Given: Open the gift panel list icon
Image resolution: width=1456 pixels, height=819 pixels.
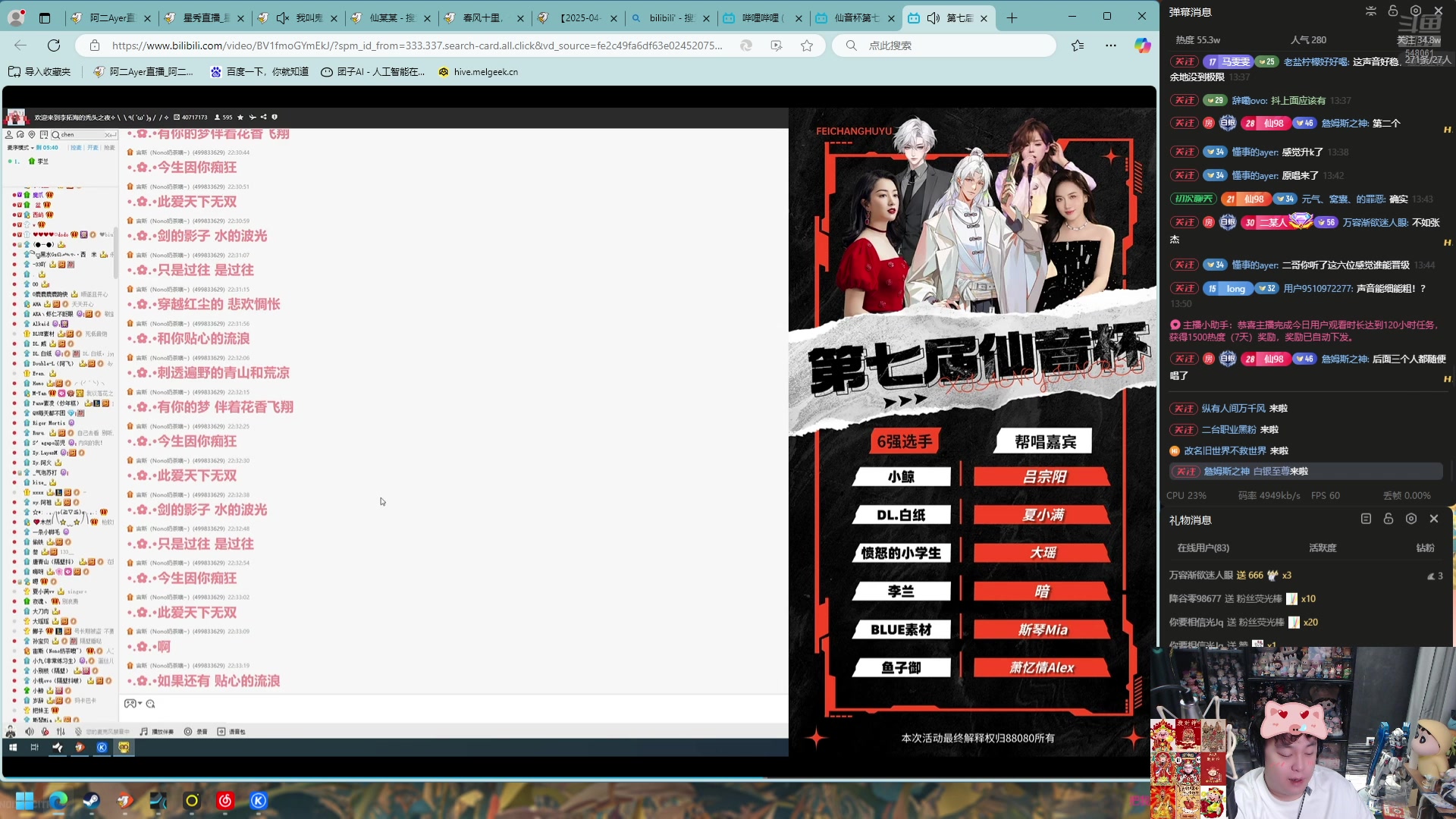Looking at the screenshot, I should point(1366,519).
